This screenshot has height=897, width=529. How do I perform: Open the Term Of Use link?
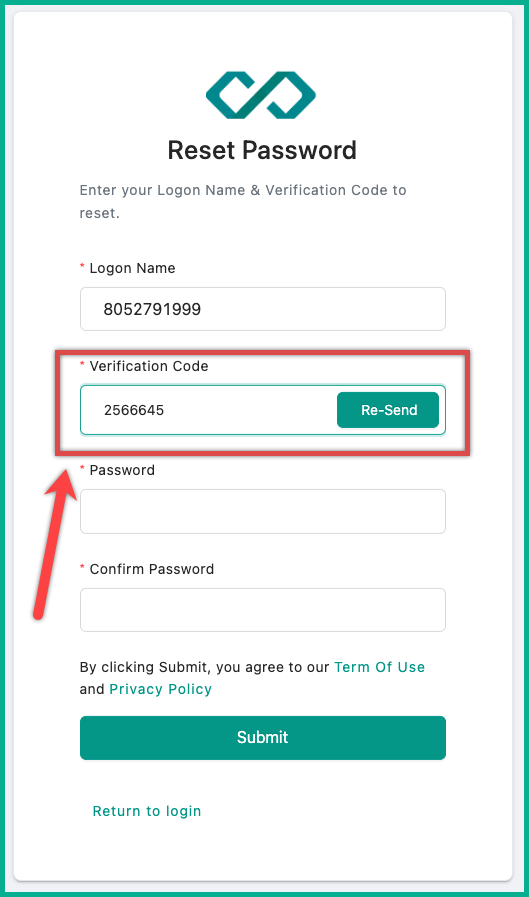[x=380, y=667]
